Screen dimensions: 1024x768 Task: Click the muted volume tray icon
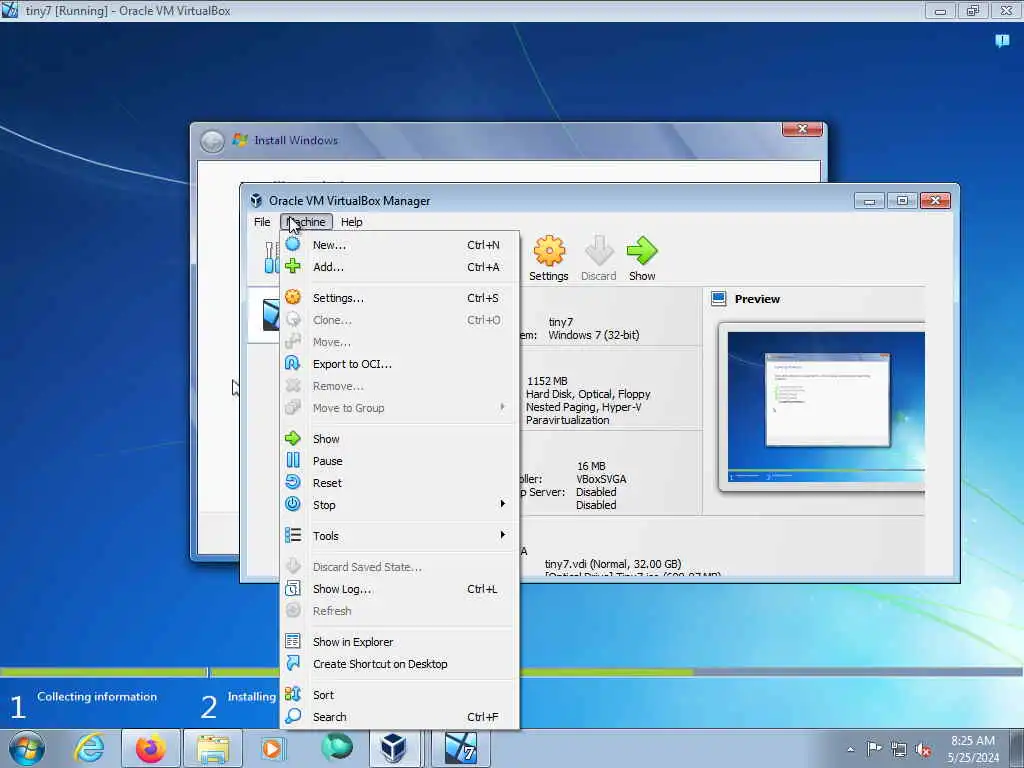(923, 749)
